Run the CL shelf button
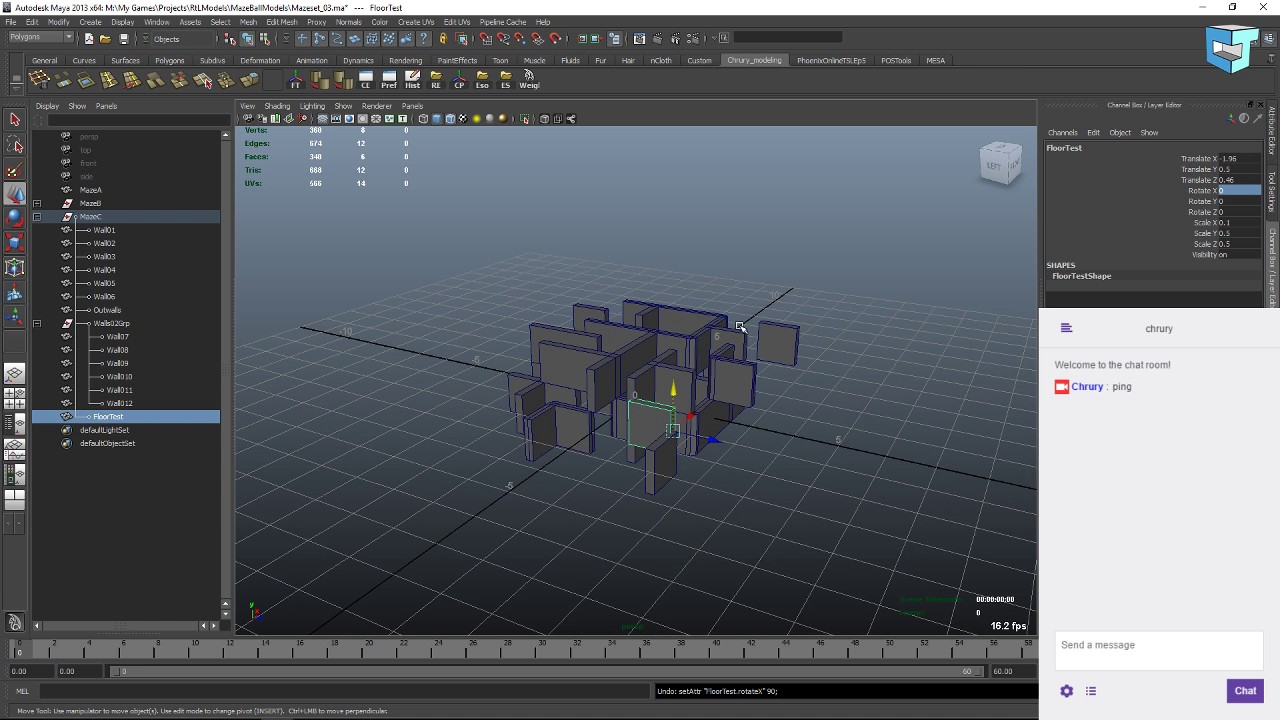1280x720 pixels. tap(365, 79)
